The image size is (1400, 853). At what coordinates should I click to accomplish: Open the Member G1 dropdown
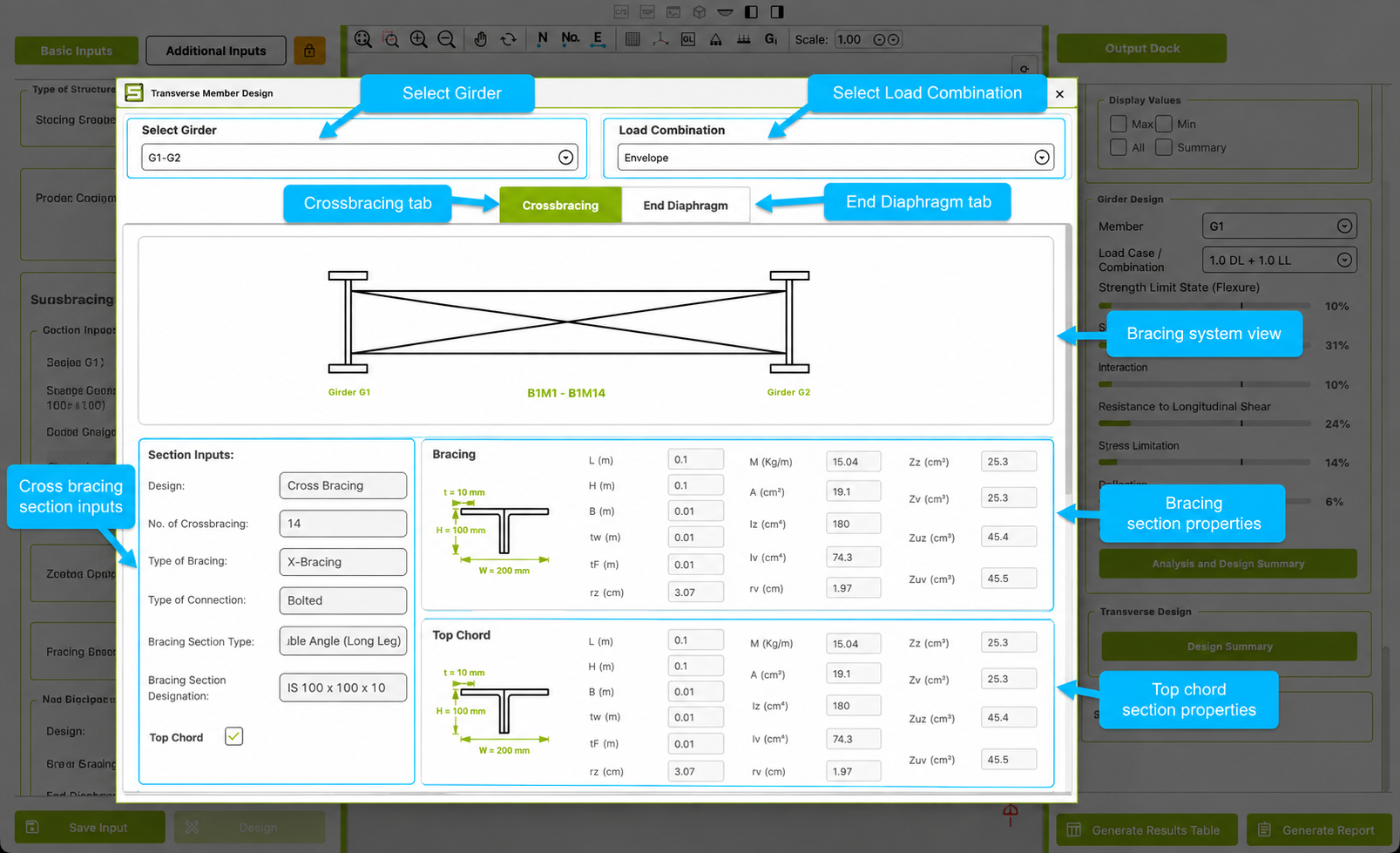(x=1279, y=227)
